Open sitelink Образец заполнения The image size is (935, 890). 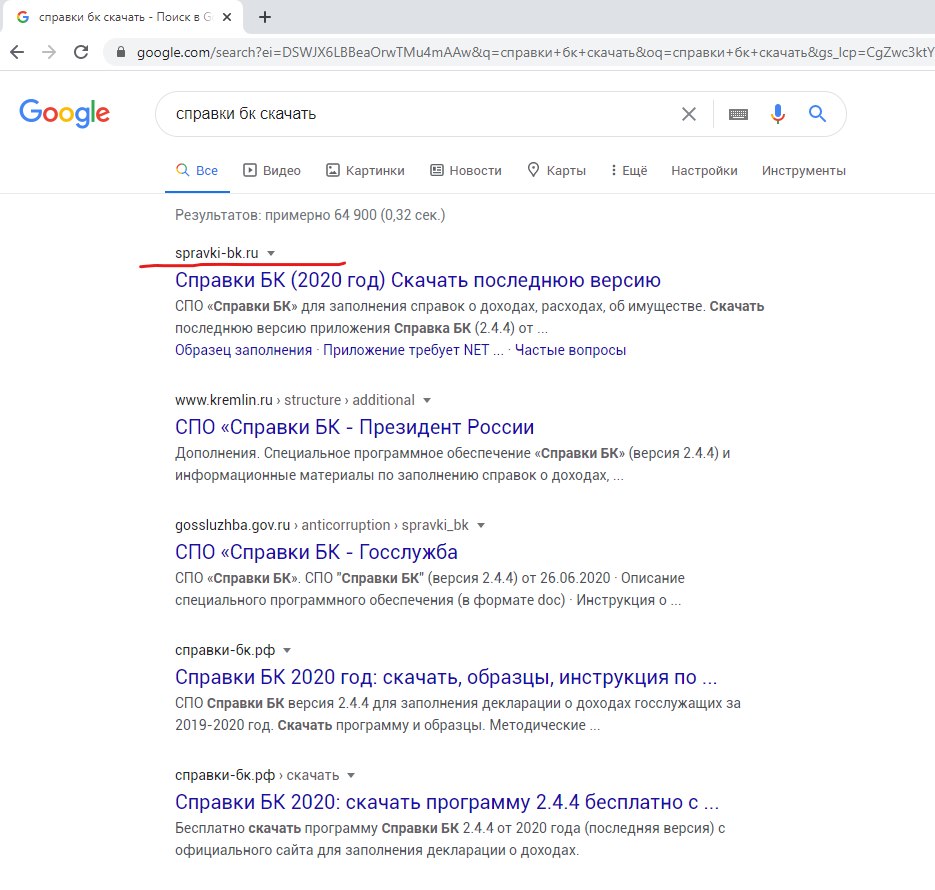(x=243, y=350)
